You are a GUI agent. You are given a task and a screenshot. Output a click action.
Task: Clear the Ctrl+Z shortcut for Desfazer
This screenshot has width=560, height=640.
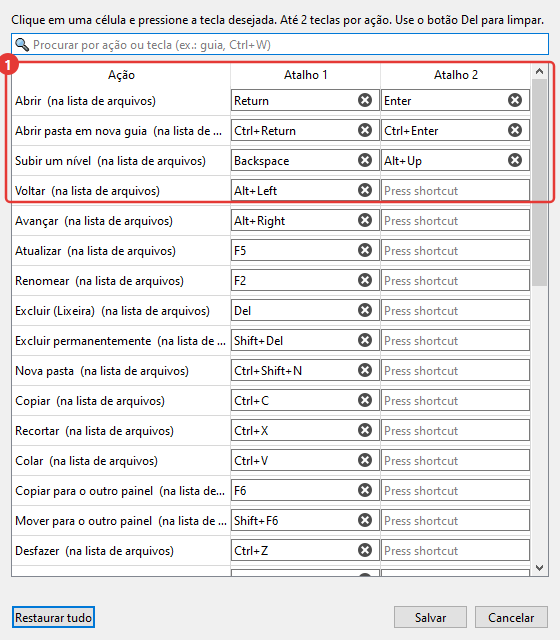pyautogui.click(x=365, y=550)
